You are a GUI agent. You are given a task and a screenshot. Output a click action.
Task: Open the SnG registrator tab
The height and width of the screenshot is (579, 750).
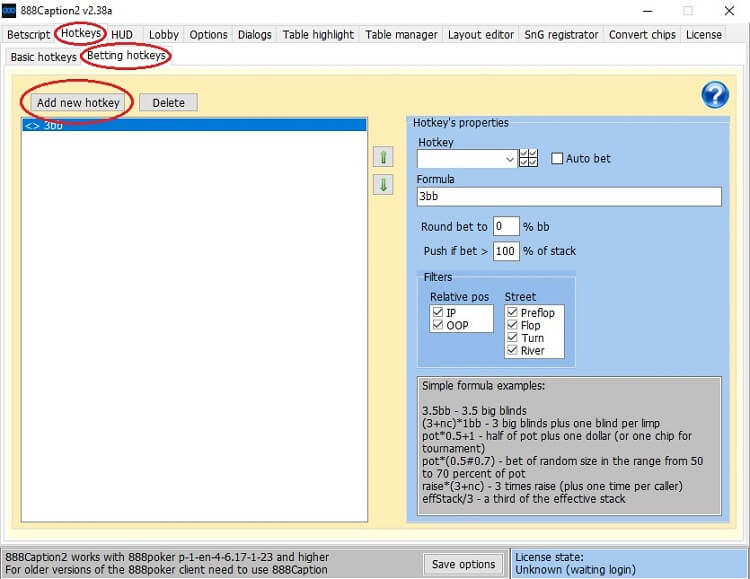562,34
